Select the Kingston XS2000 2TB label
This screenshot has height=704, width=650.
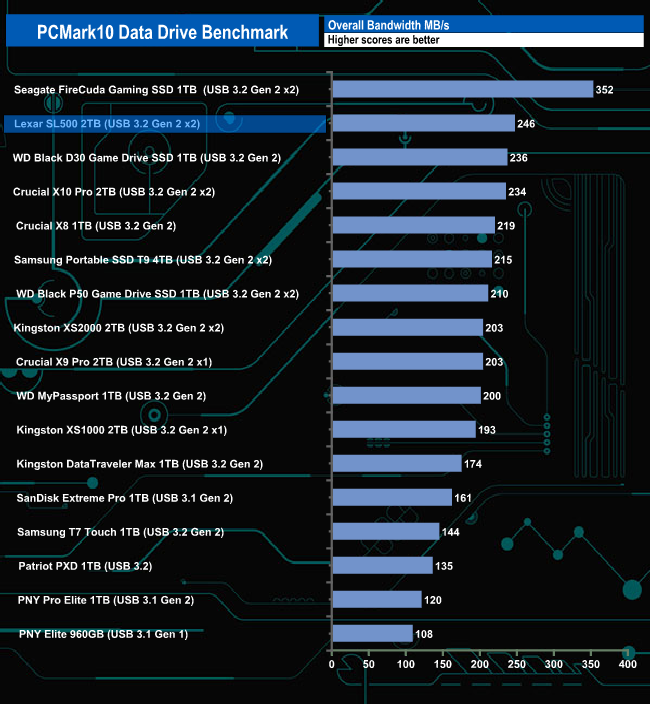pos(119,328)
